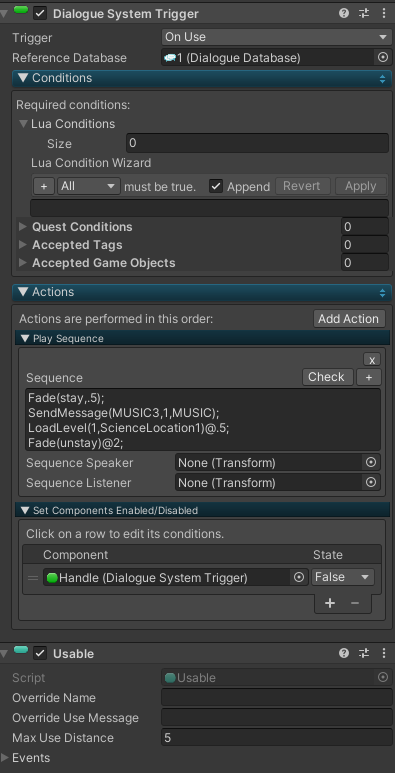Remove Play Sequence action with x
This screenshot has height=773, width=395.
[x=372, y=359]
